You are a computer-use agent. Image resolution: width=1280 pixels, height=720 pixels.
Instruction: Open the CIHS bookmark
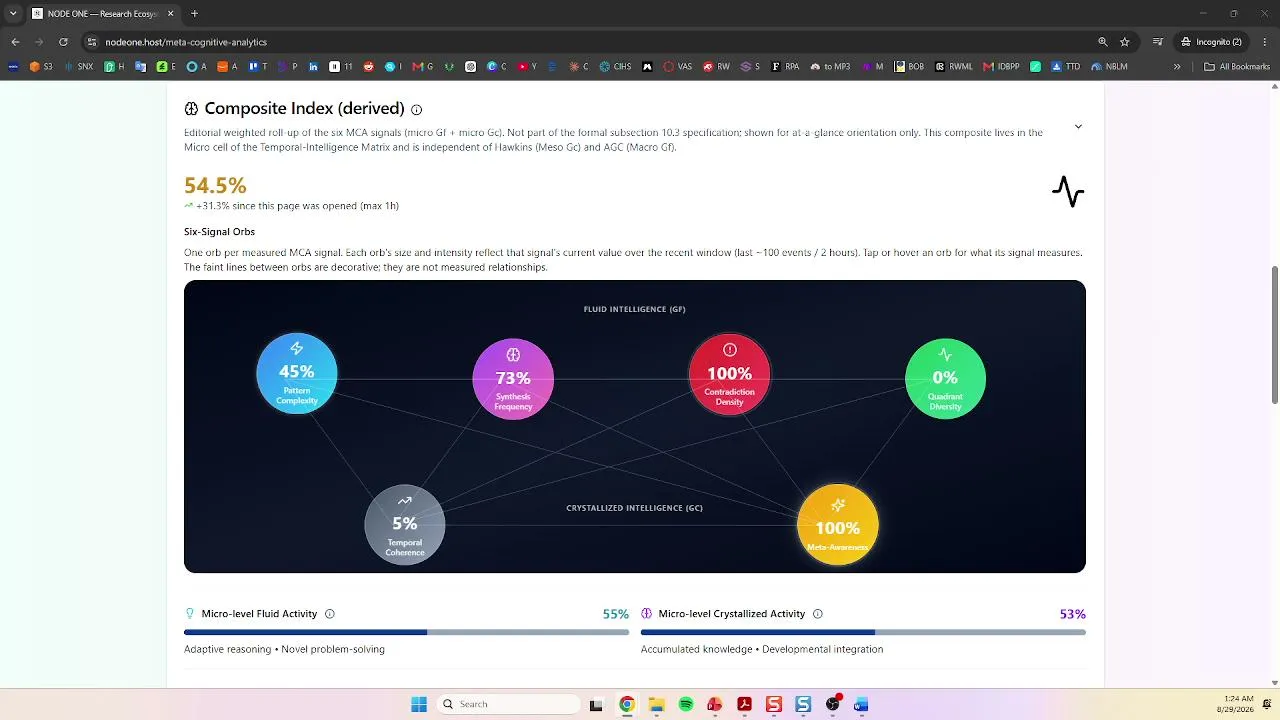tap(615, 67)
